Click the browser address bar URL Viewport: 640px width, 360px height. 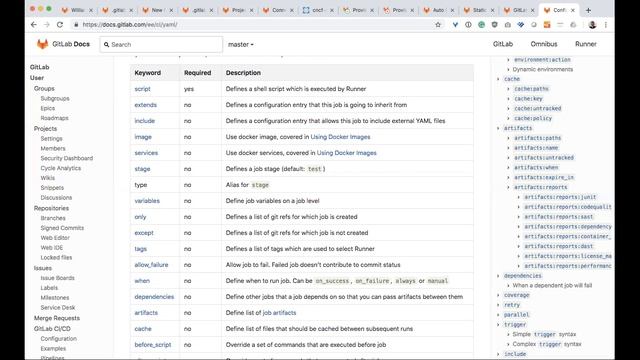[130, 24]
